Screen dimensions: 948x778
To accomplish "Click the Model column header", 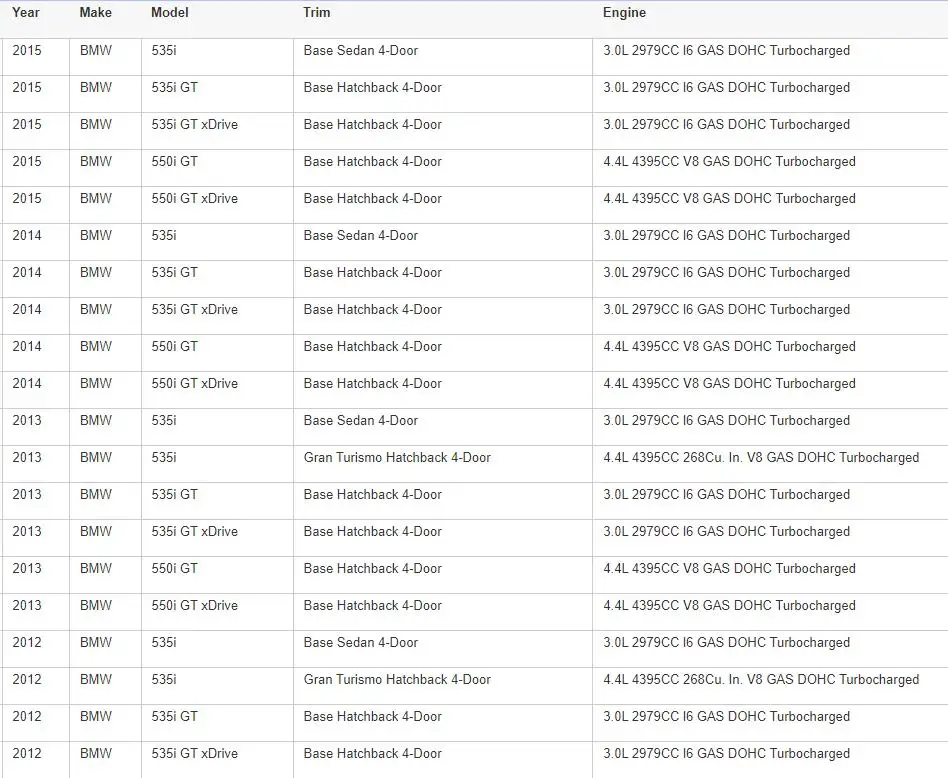I will tap(170, 13).
